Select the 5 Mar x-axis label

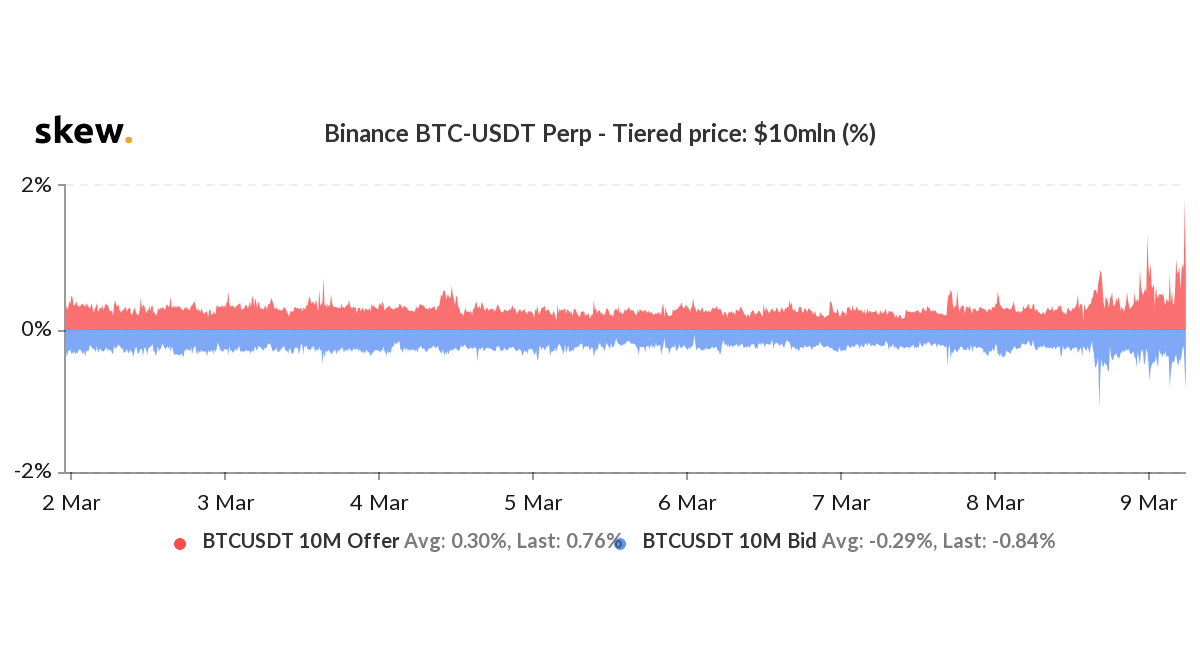[533, 502]
